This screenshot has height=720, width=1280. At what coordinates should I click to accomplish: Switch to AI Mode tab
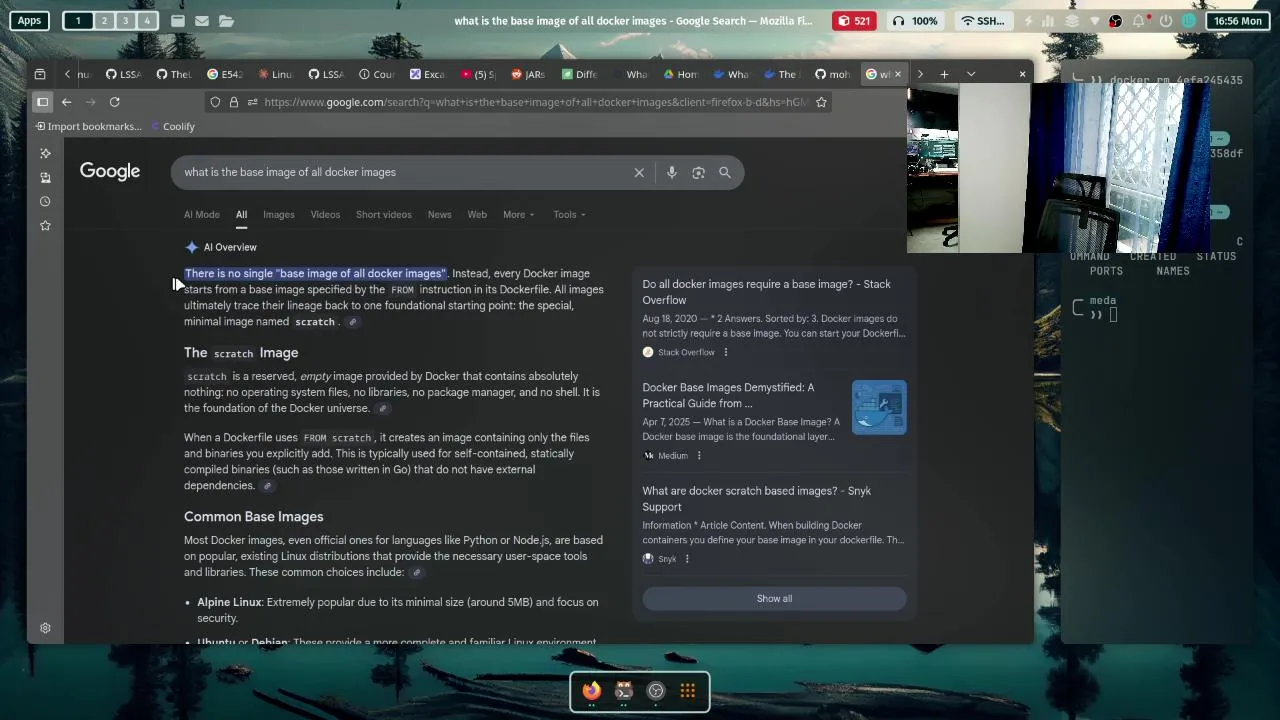pos(201,215)
